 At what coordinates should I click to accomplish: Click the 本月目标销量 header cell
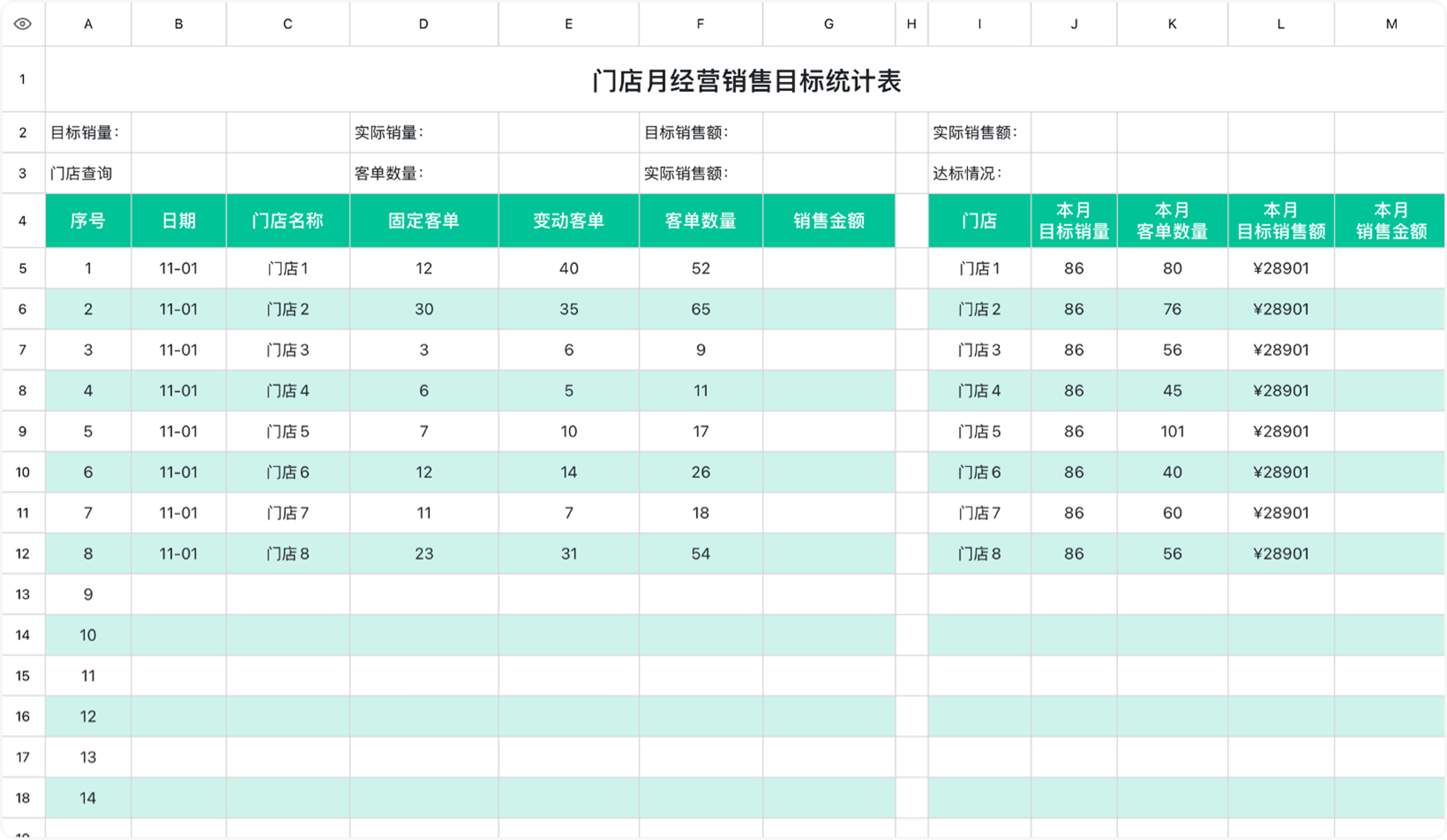pyautogui.click(x=1074, y=221)
